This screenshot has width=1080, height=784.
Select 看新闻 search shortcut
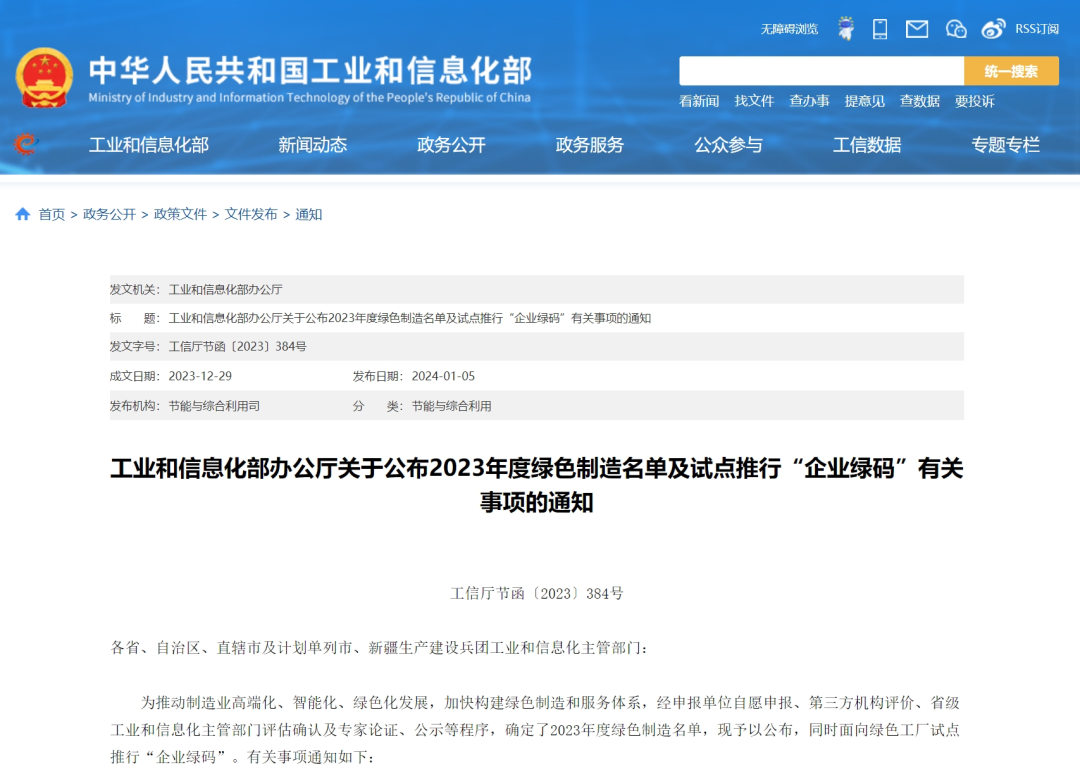(698, 101)
